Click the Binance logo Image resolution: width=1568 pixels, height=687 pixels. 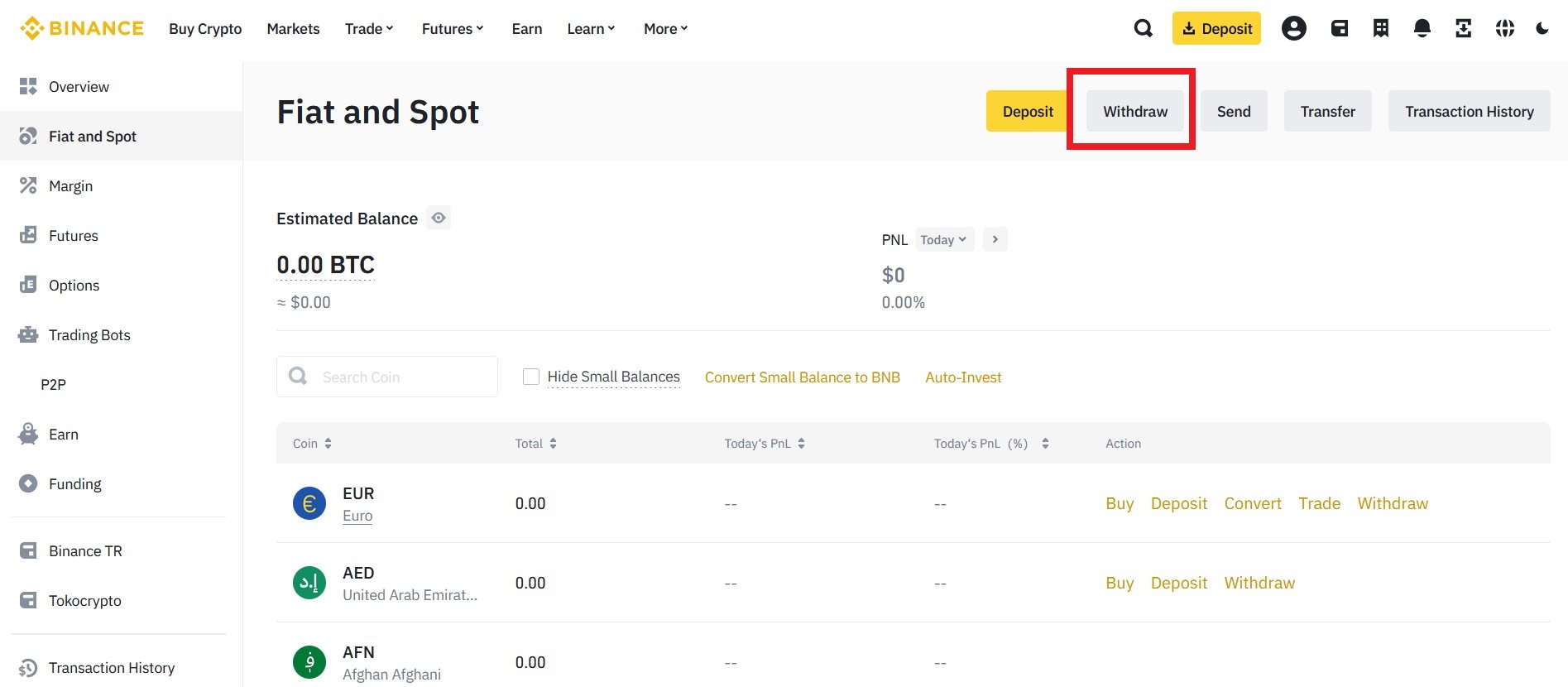coord(82,28)
